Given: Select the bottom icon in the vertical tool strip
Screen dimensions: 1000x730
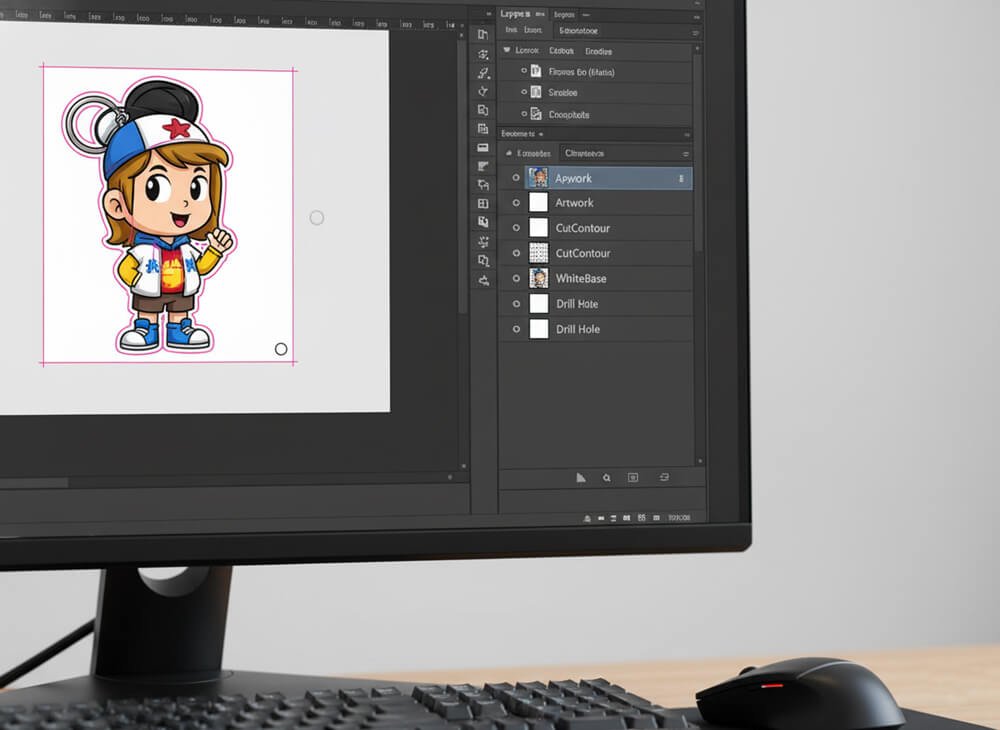Looking at the screenshot, I should pyautogui.click(x=484, y=281).
